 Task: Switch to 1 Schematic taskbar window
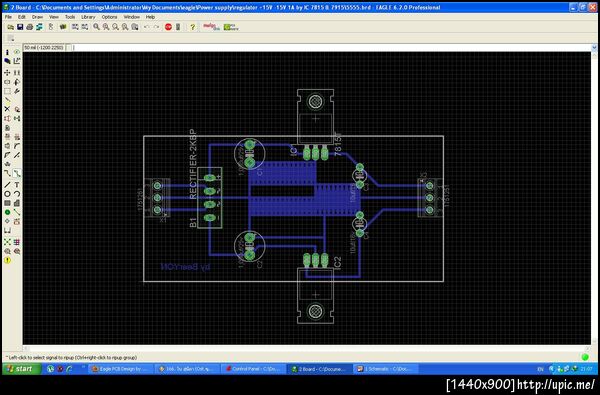click(x=386, y=369)
